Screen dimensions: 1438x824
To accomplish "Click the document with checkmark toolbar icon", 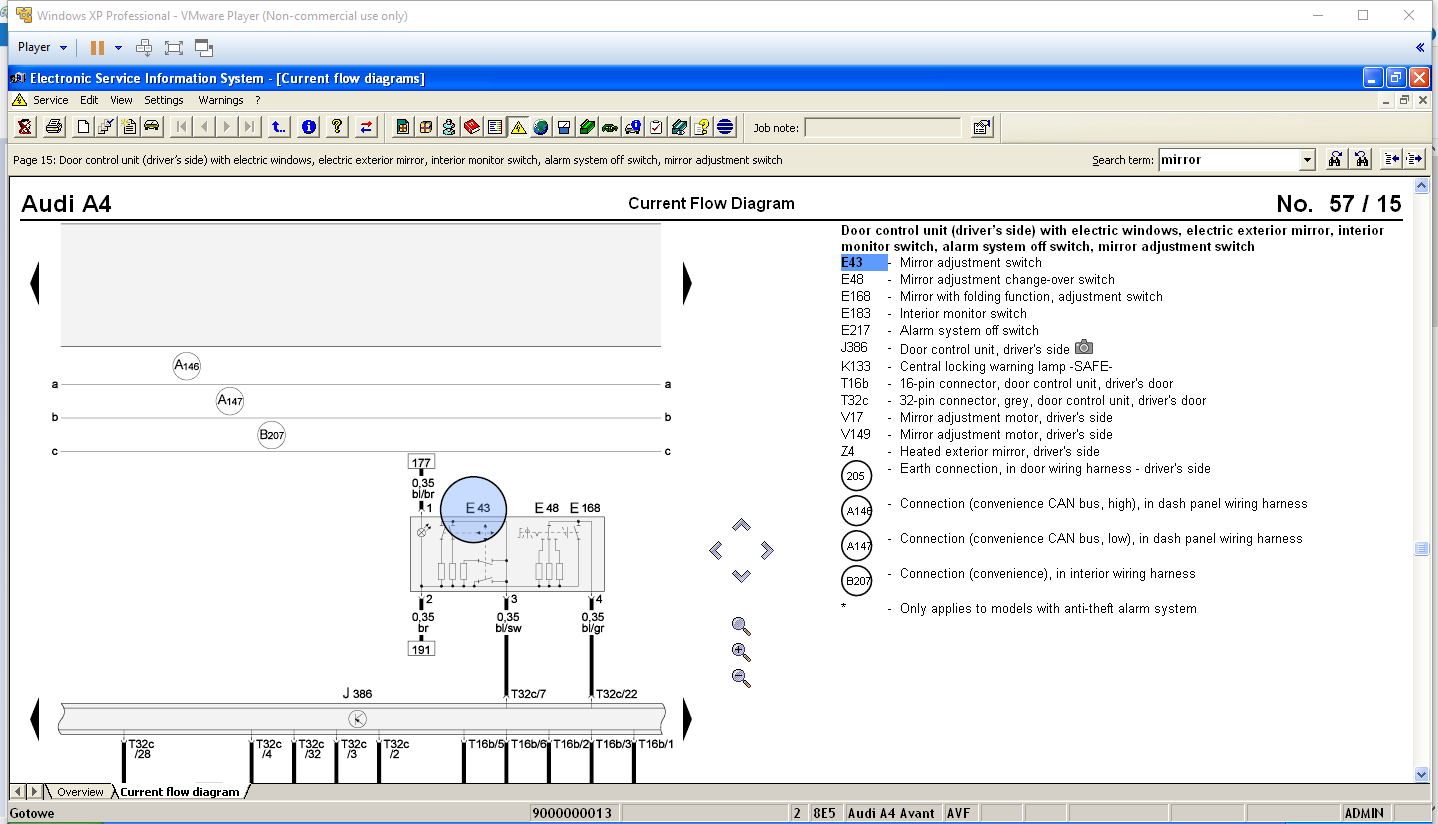I will click(x=106, y=127).
